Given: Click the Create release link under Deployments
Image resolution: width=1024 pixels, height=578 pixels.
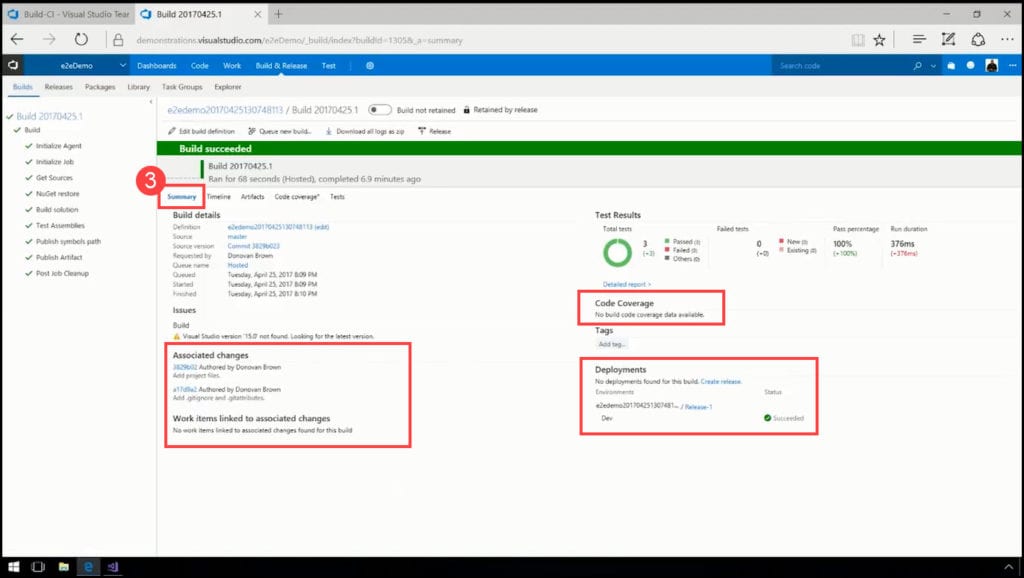Looking at the screenshot, I should click(x=721, y=381).
